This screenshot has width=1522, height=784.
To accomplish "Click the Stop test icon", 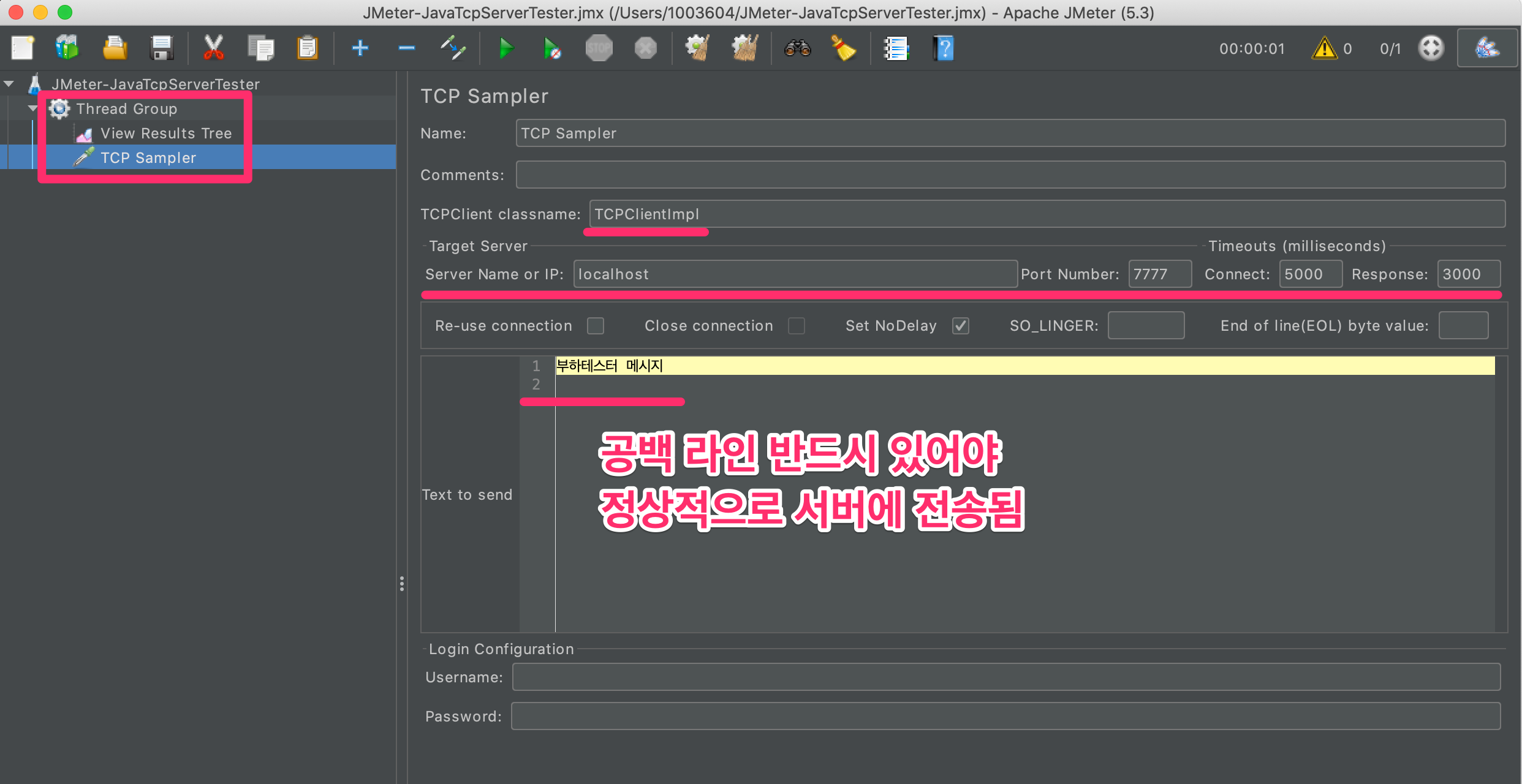I will [599, 48].
